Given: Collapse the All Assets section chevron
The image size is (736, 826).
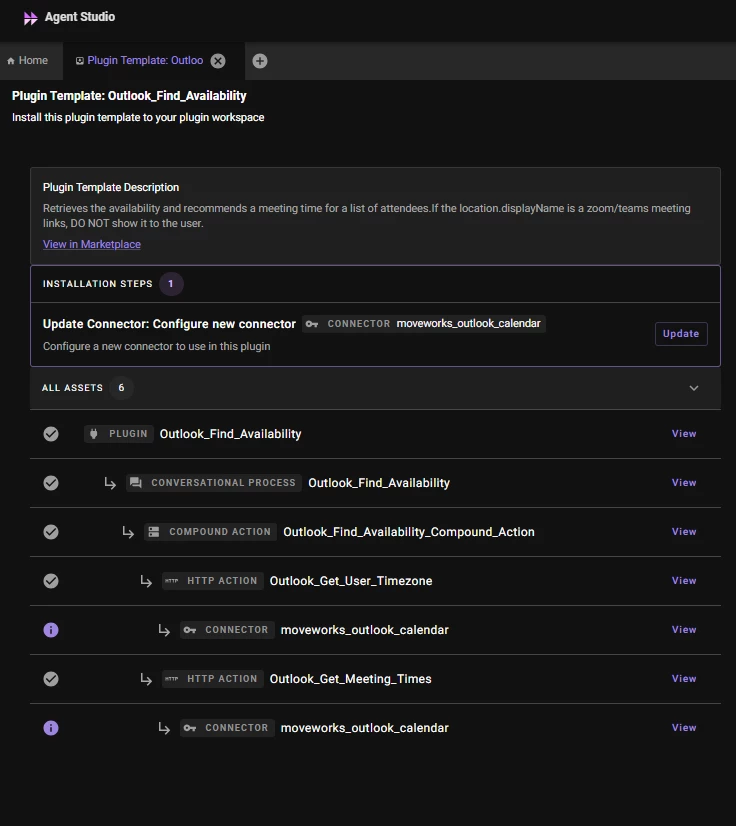Looking at the screenshot, I should coord(694,388).
